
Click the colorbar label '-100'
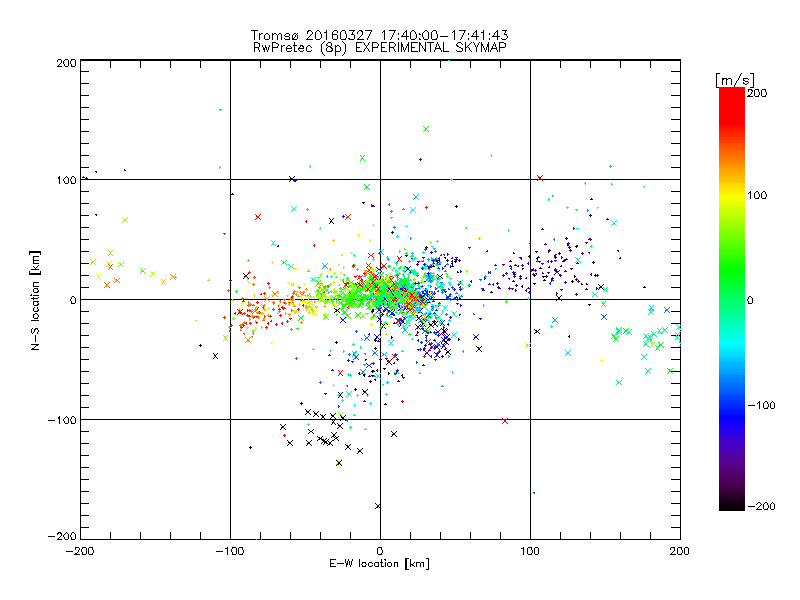761,406
